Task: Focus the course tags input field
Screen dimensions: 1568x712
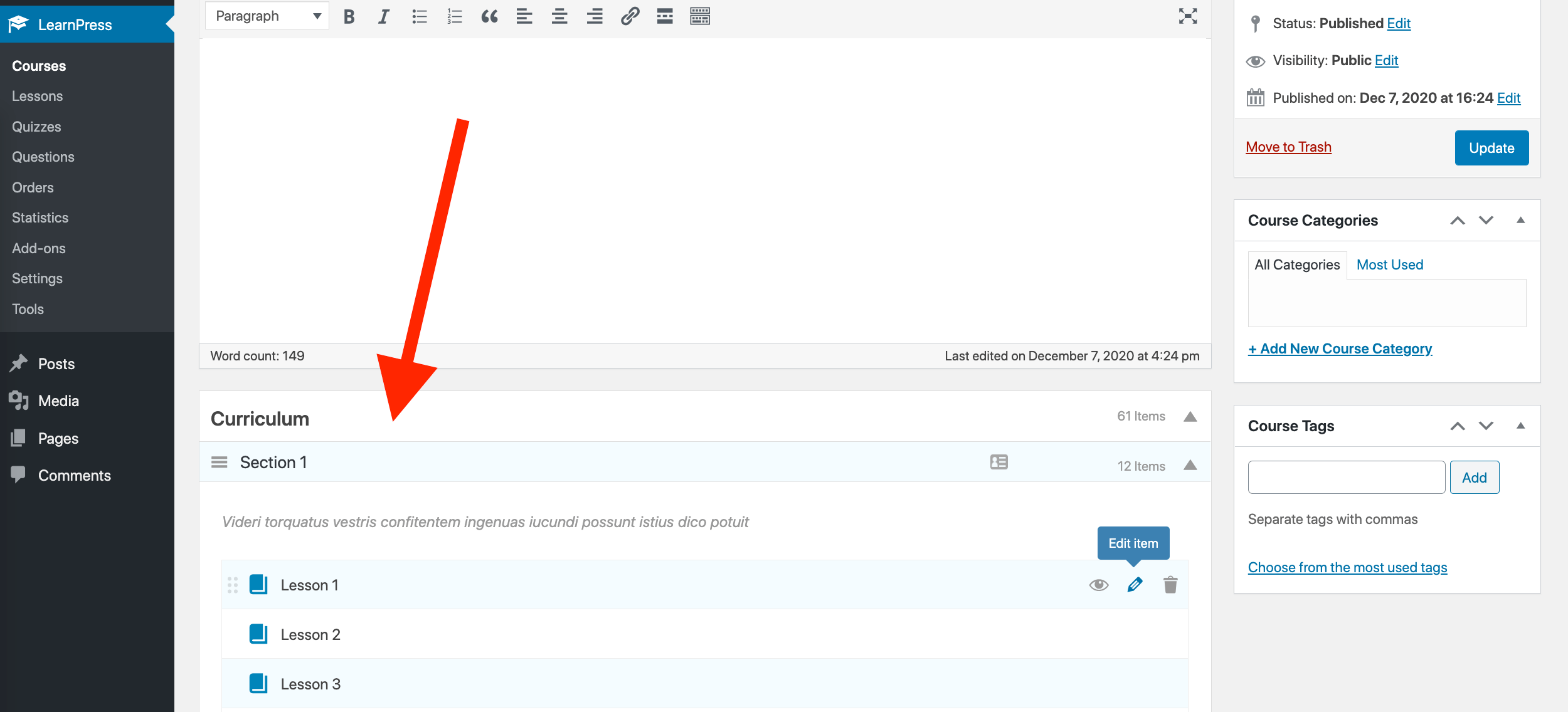Action: tap(1347, 478)
